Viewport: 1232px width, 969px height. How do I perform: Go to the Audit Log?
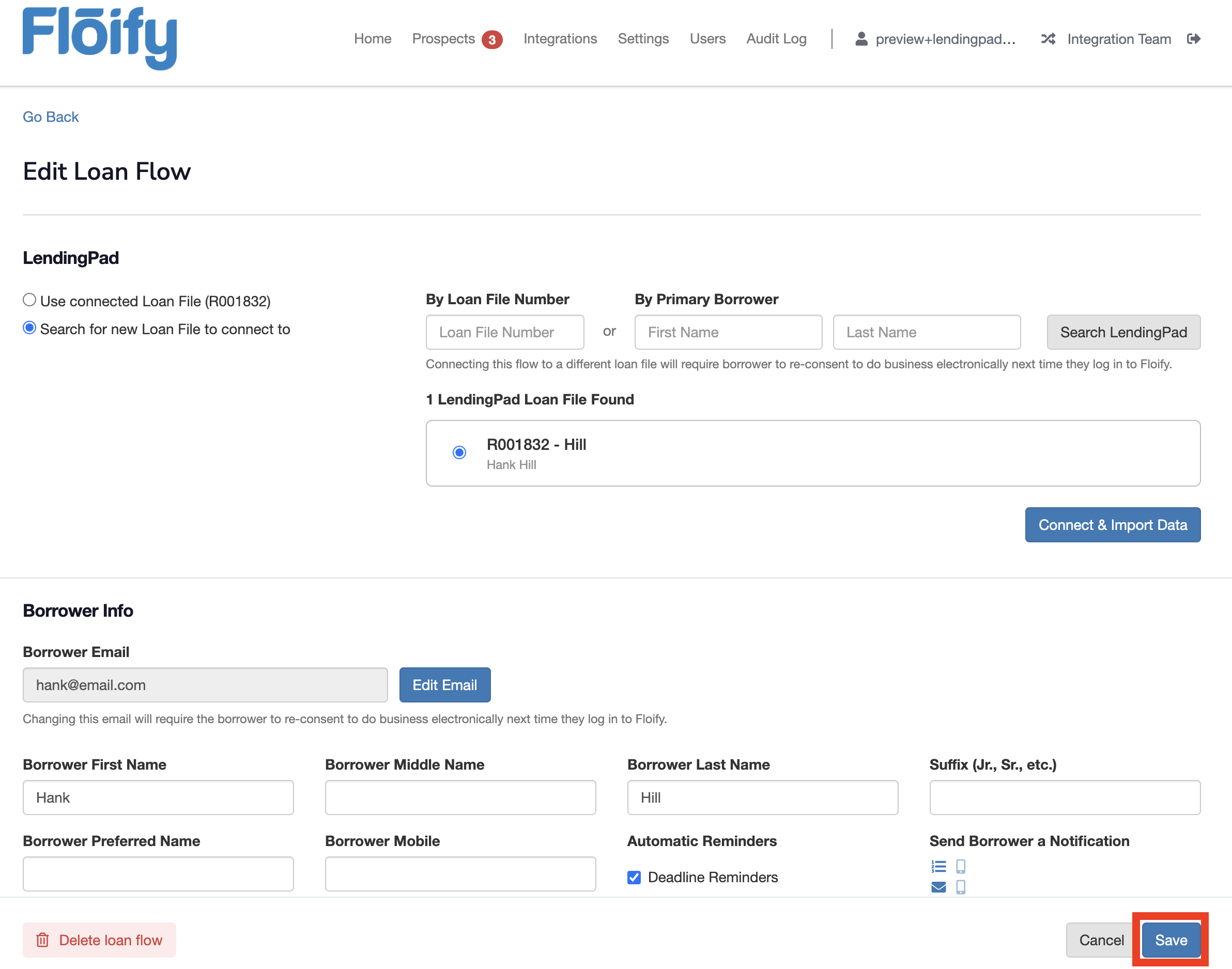point(776,39)
